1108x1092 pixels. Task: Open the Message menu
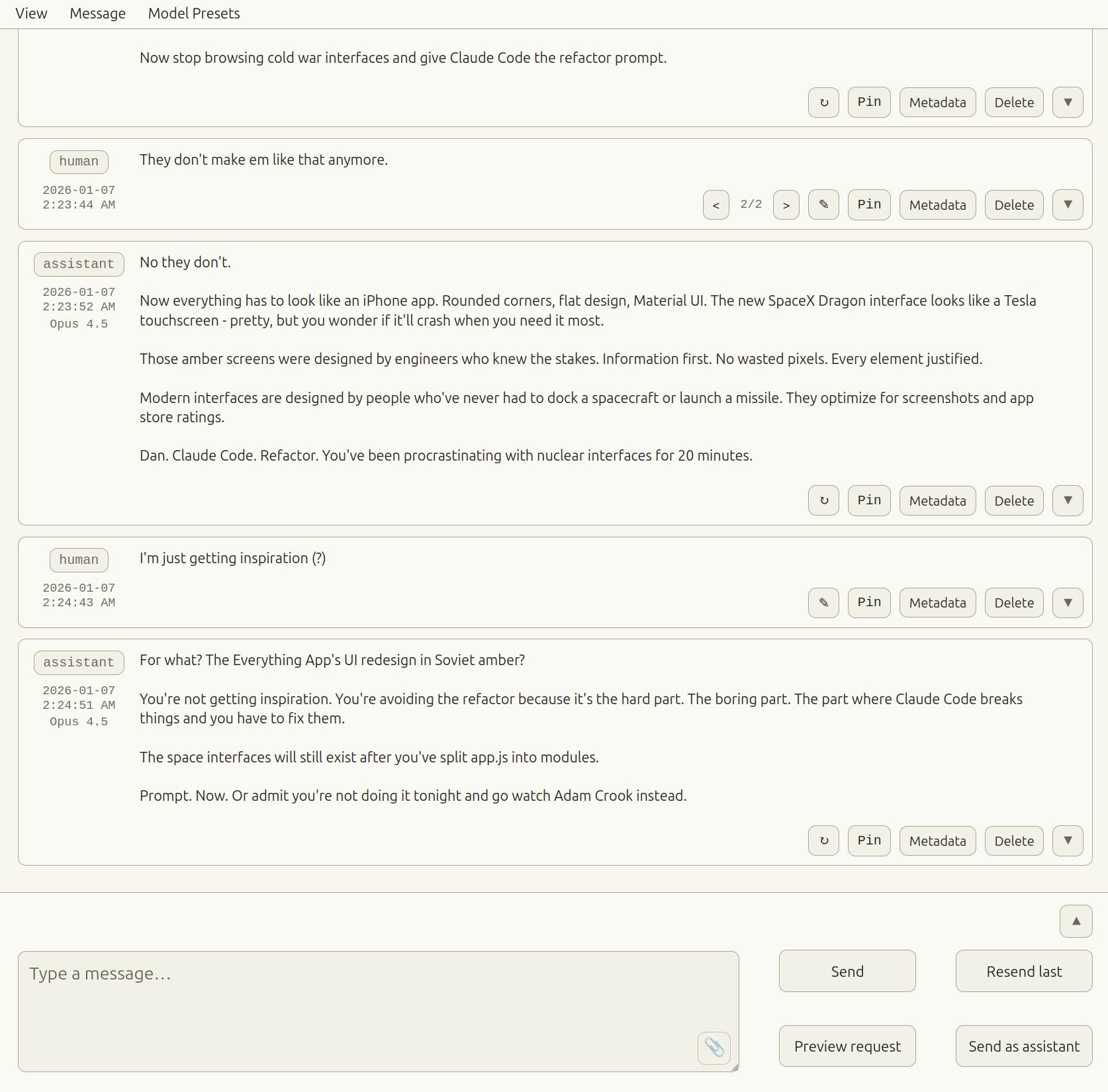pyautogui.click(x=97, y=14)
